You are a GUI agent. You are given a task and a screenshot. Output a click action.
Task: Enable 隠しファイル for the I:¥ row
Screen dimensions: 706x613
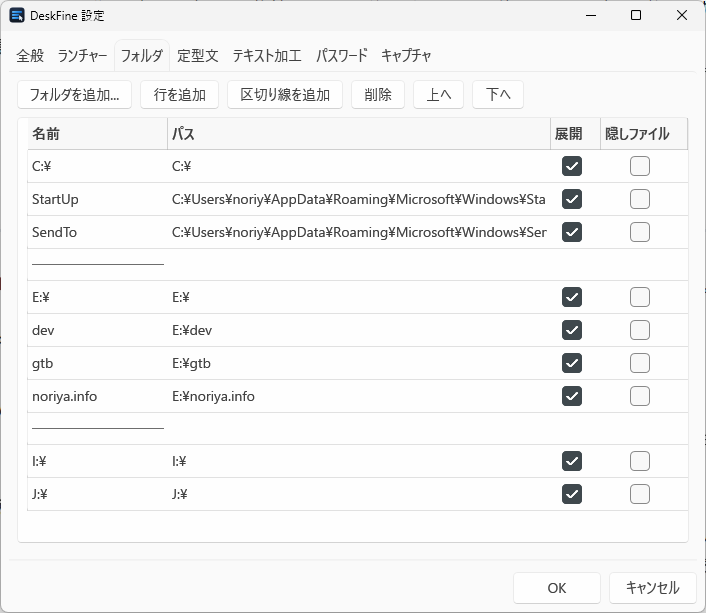(x=640, y=461)
